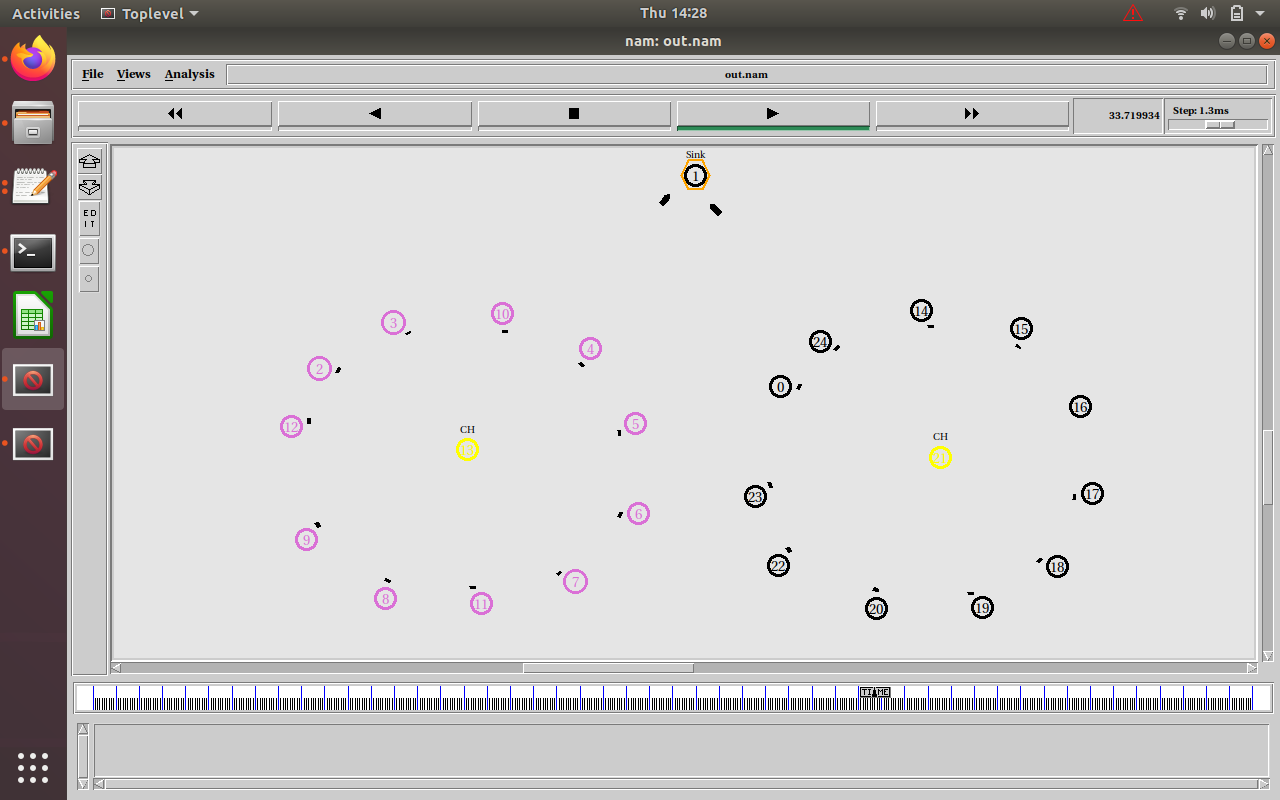This screenshot has width=1280, height=800.
Task: Open the Text Editor from the dock
Action: click(x=33, y=187)
